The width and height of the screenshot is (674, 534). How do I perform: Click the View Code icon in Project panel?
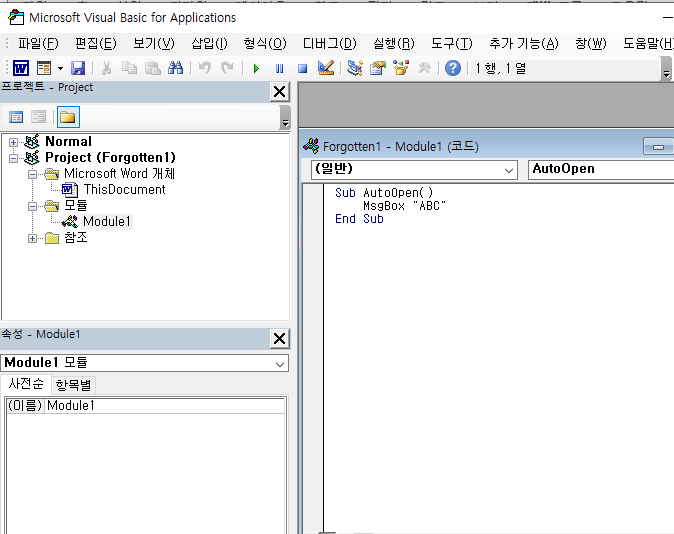coord(16,117)
